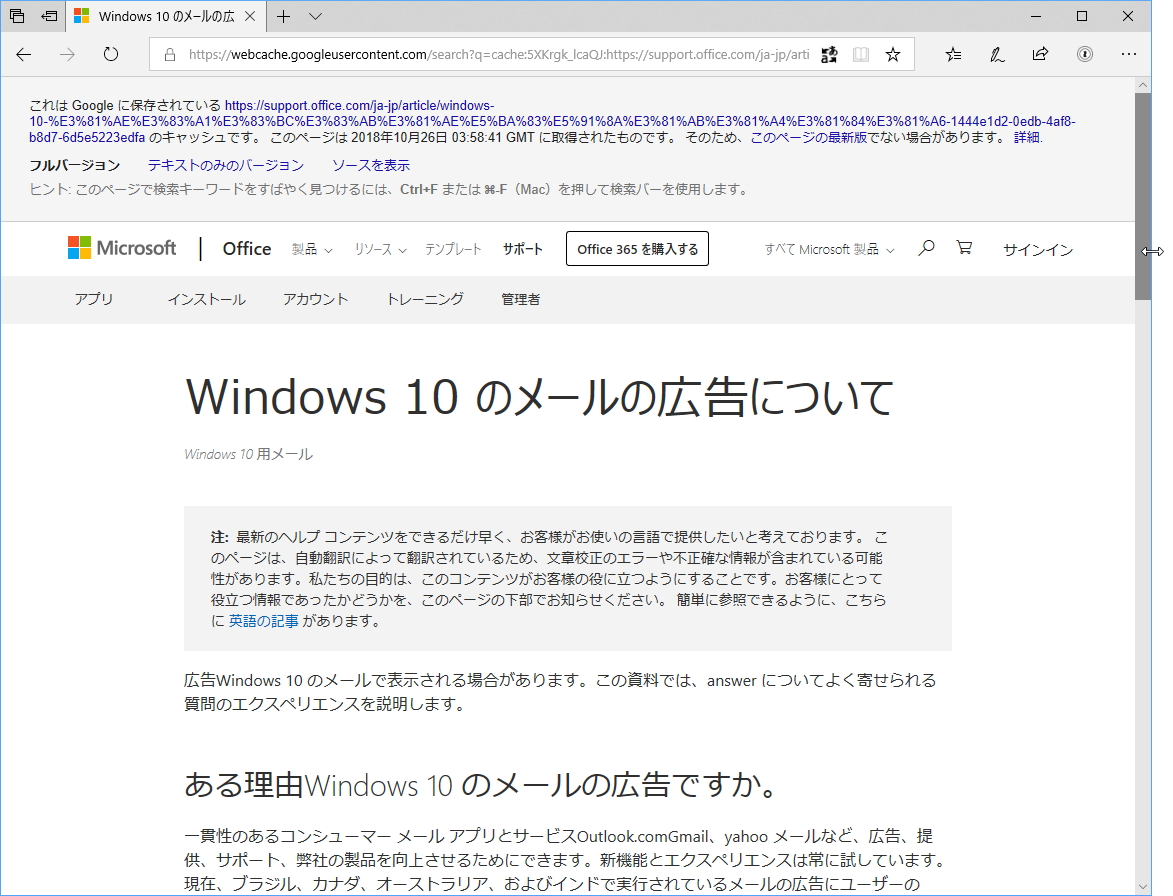Image resolution: width=1173 pixels, height=896 pixels.
Task: Click the Microsoft logo
Action: click(121, 248)
